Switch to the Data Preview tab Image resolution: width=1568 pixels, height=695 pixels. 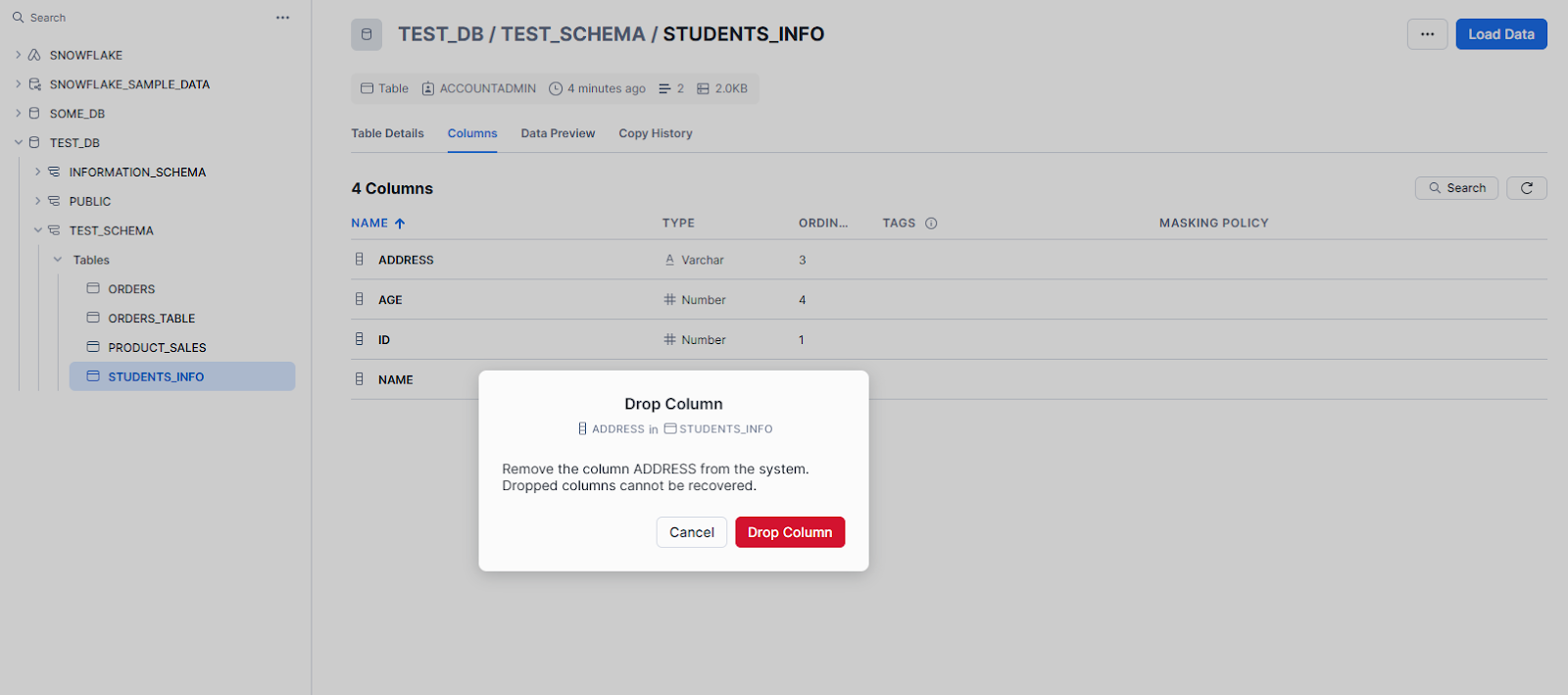click(558, 133)
